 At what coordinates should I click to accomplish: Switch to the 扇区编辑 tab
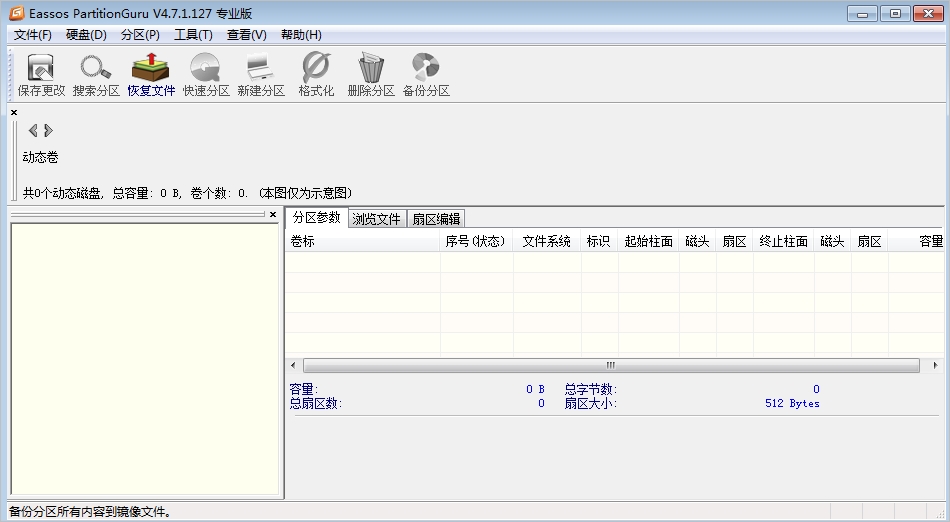(x=436, y=219)
